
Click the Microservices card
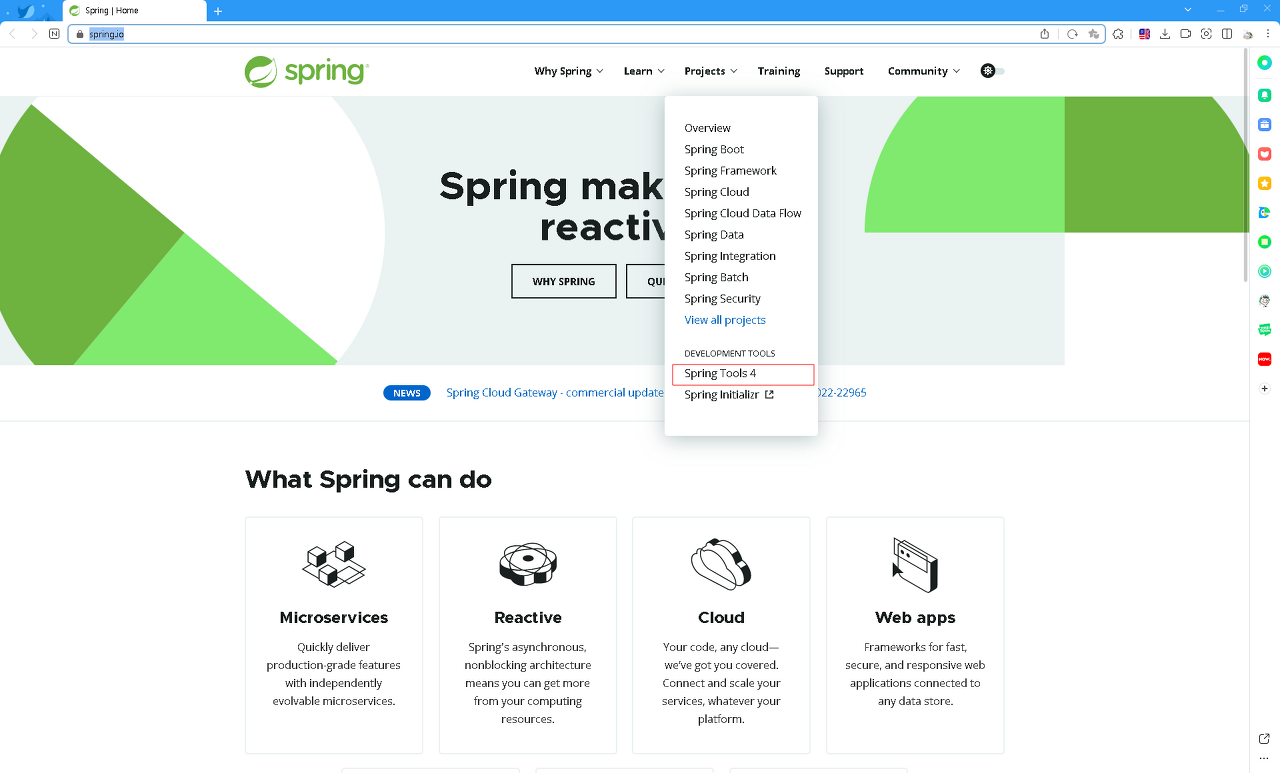334,635
